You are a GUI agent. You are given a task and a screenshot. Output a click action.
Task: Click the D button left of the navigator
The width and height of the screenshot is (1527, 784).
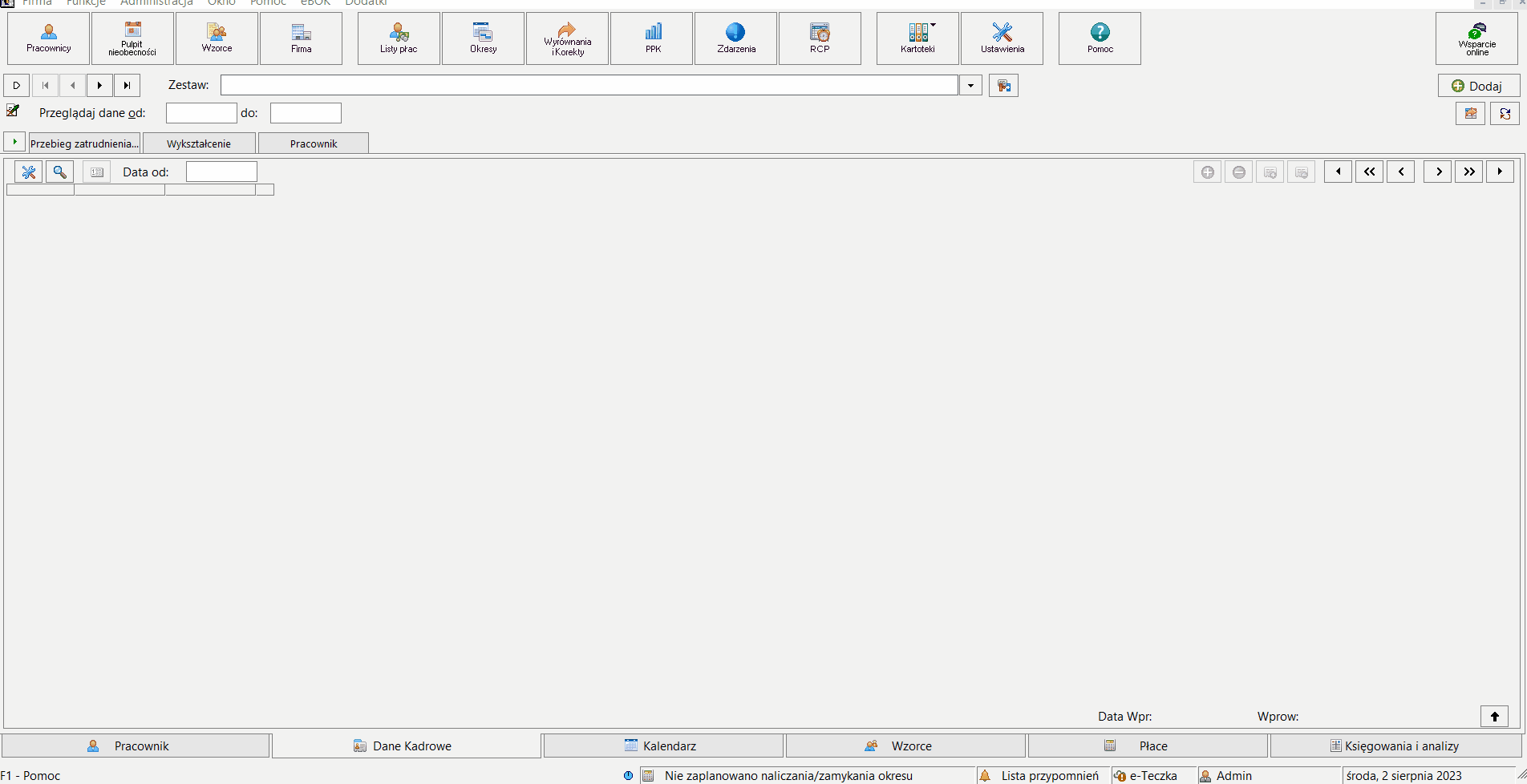tap(17, 85)
